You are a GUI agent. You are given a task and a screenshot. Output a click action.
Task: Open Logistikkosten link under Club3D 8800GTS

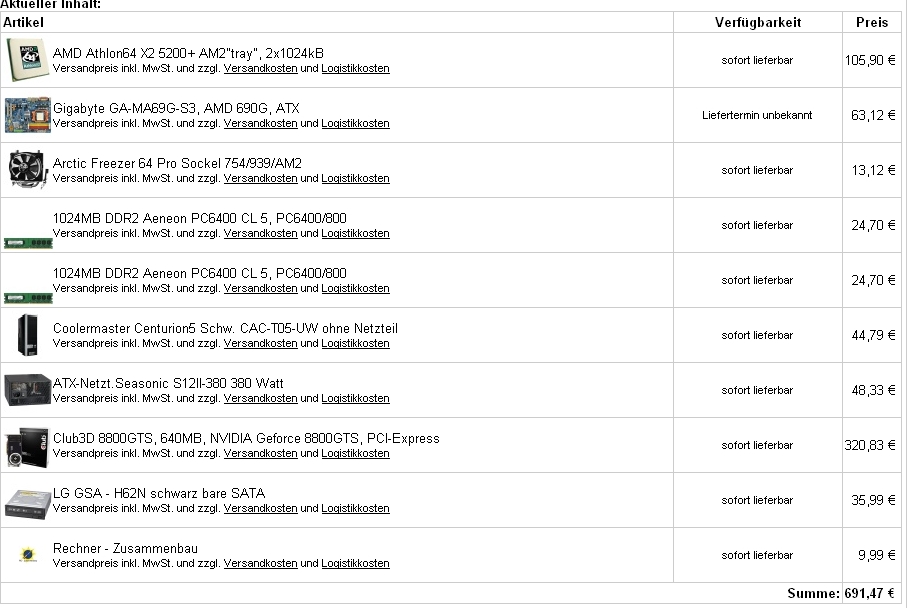click(x=355, y=453)
